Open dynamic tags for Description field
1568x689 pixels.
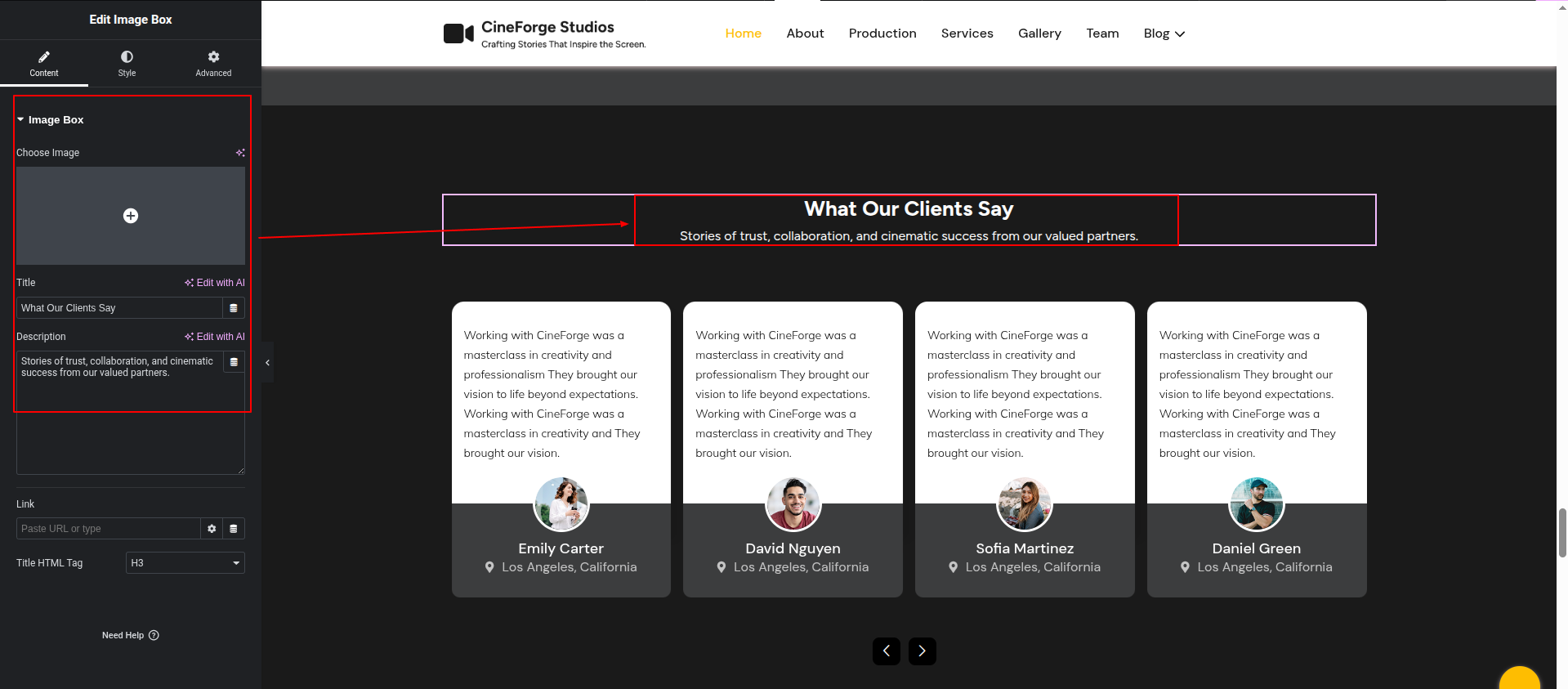coord(234,362)
